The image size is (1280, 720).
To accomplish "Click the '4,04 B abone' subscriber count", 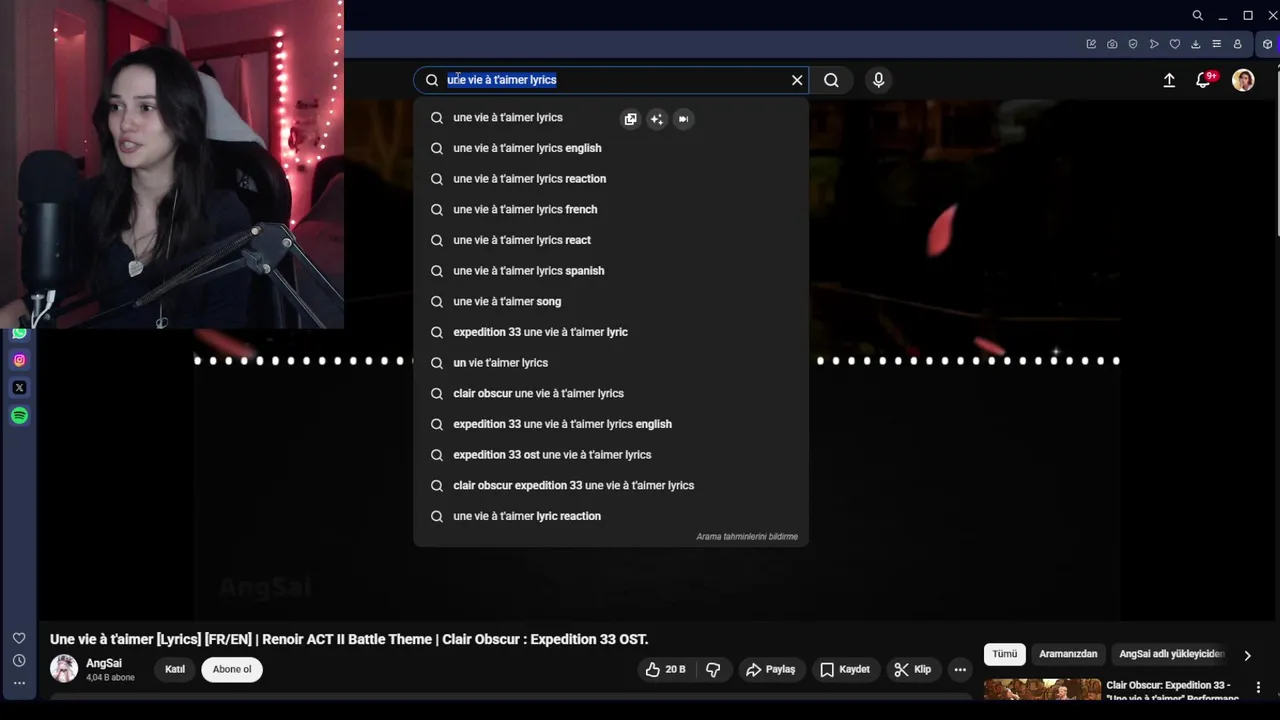I will pos(110,678).
